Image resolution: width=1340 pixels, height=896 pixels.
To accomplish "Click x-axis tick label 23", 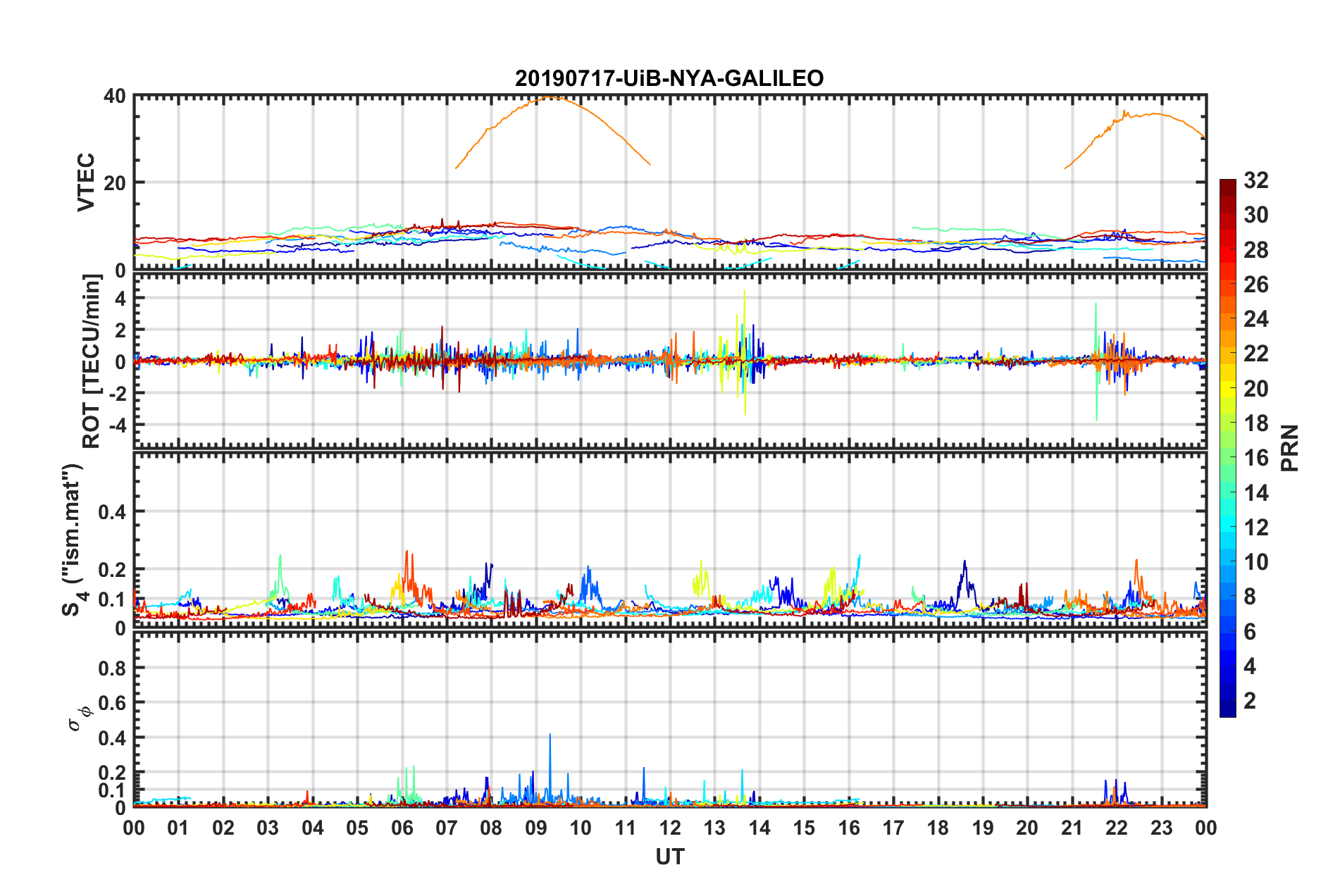I will (1162, 828).
